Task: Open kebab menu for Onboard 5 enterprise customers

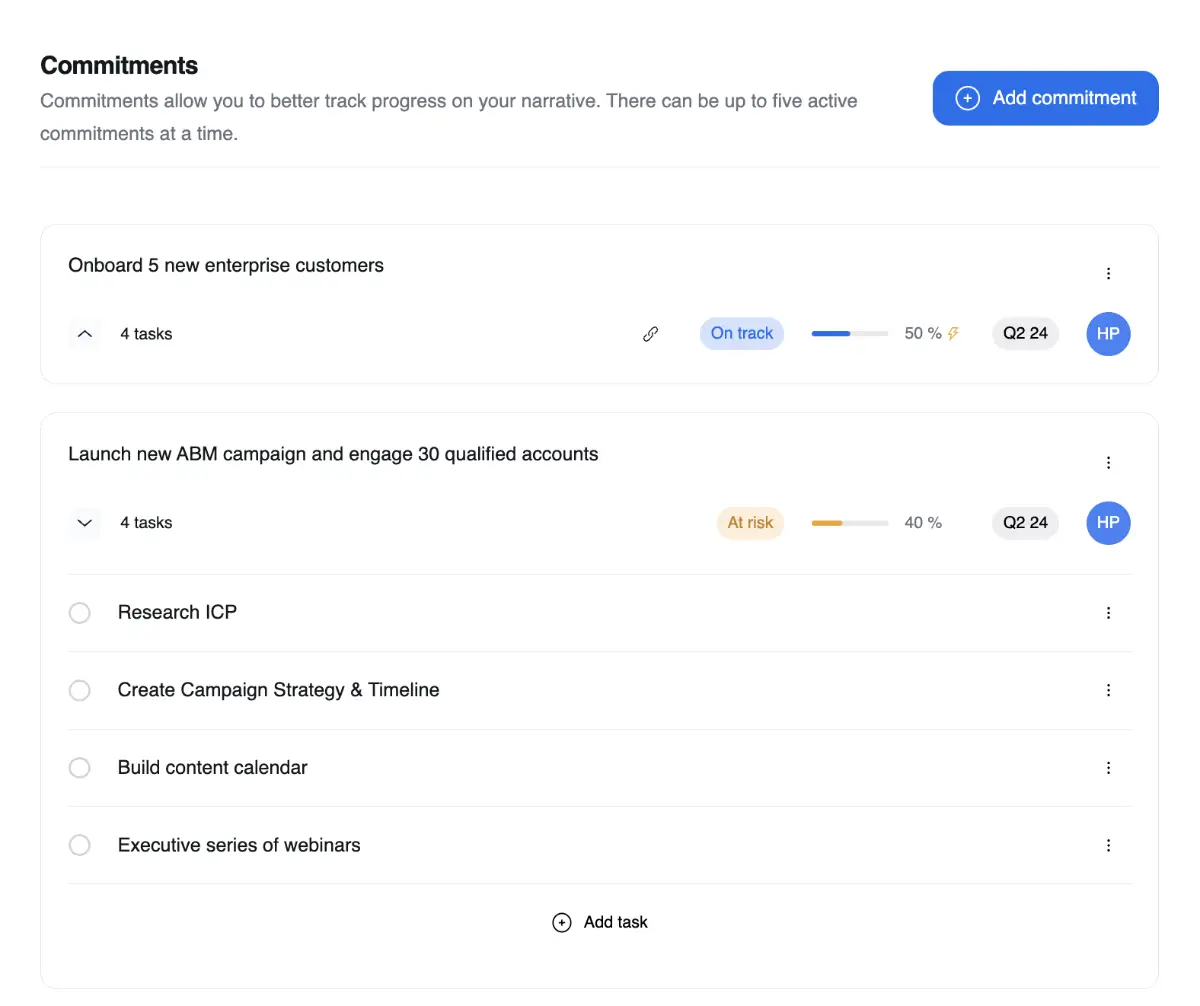Action: (x=1108, y=273)
